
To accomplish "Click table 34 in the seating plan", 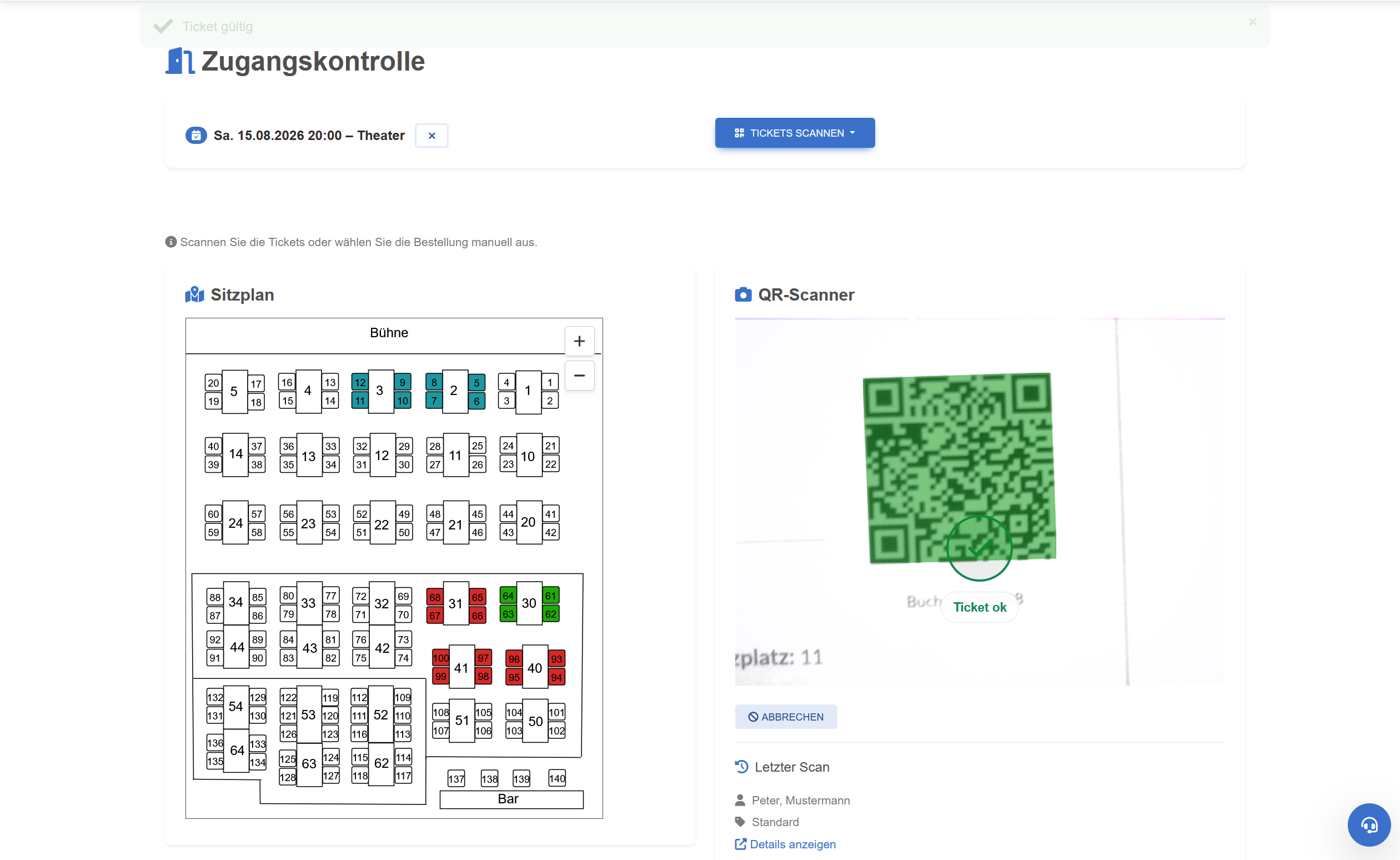I will tap(236, 603).
